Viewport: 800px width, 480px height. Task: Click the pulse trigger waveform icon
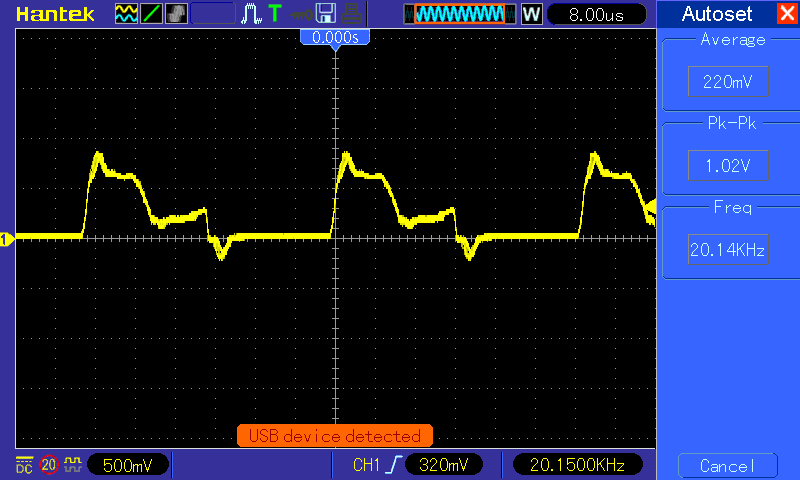[x=251, y=14]
